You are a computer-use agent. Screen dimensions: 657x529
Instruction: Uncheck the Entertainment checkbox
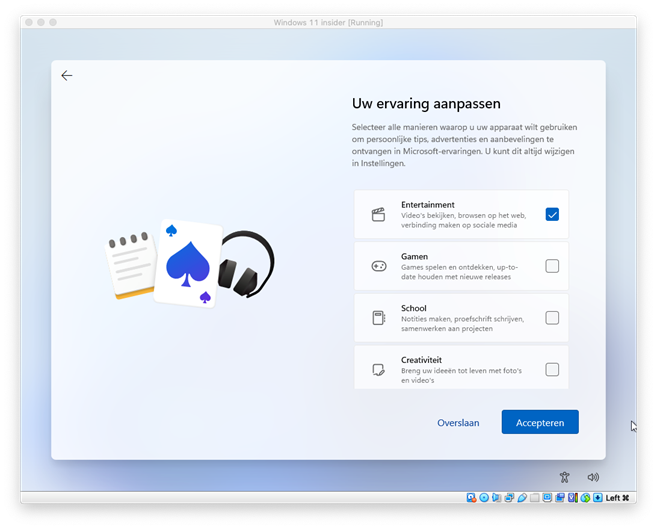click(552, 214)
